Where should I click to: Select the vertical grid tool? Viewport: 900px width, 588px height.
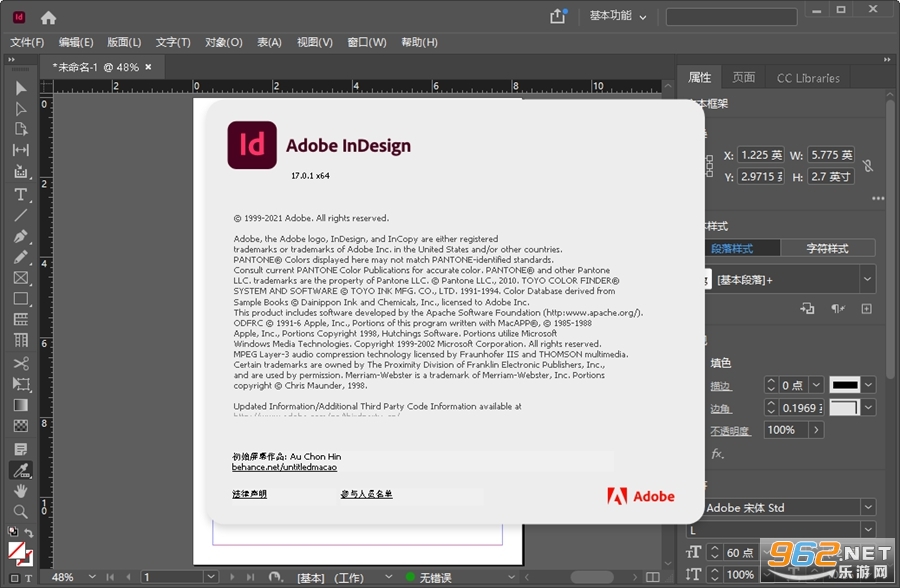click(x=21, y=340)
